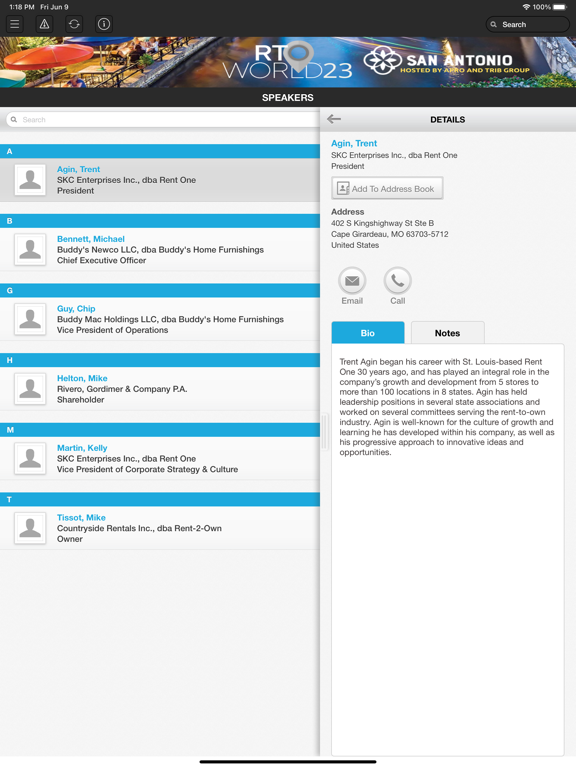Open speaker Tissot, Mike
The width and height of the screenshot is (576, 768).
coord(160,528)
